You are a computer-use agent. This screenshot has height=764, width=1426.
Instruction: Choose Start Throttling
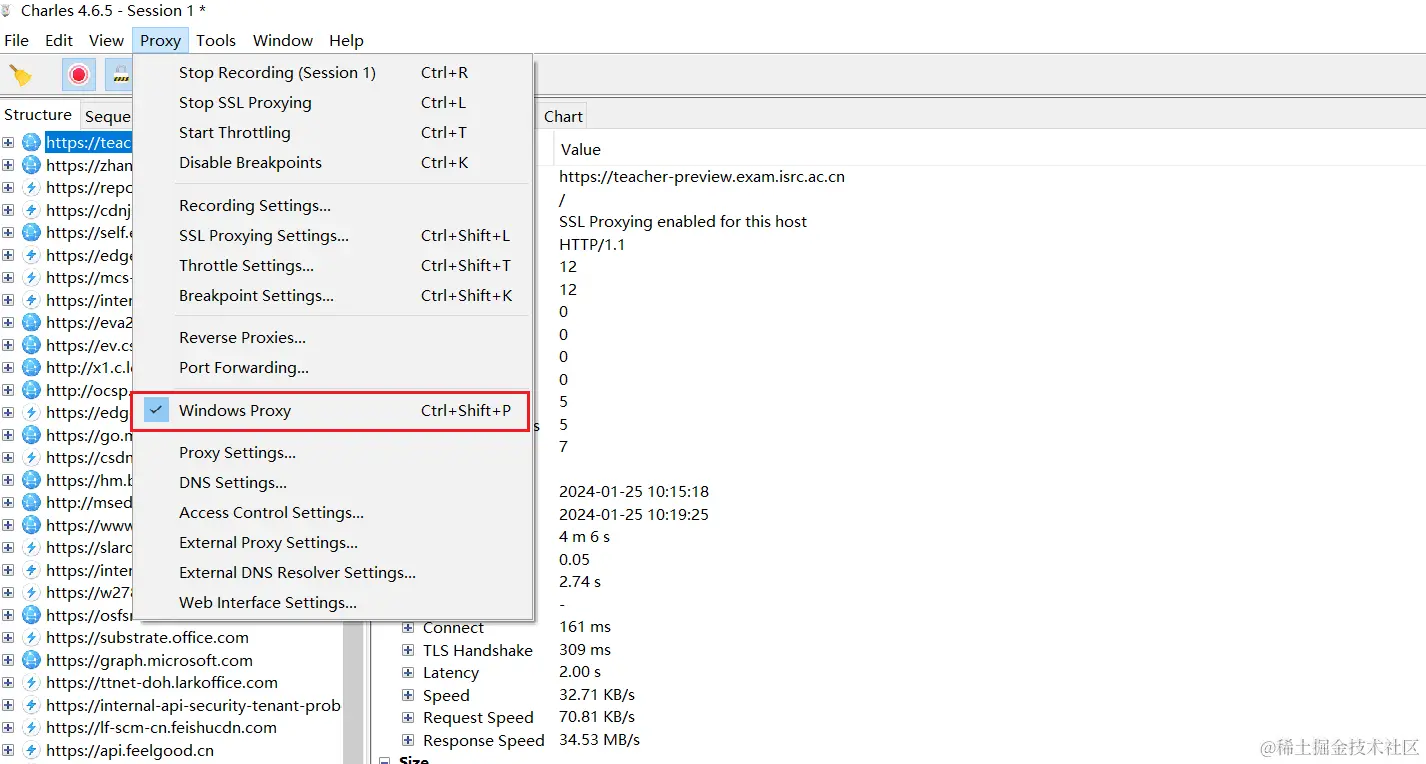(334, 132)
